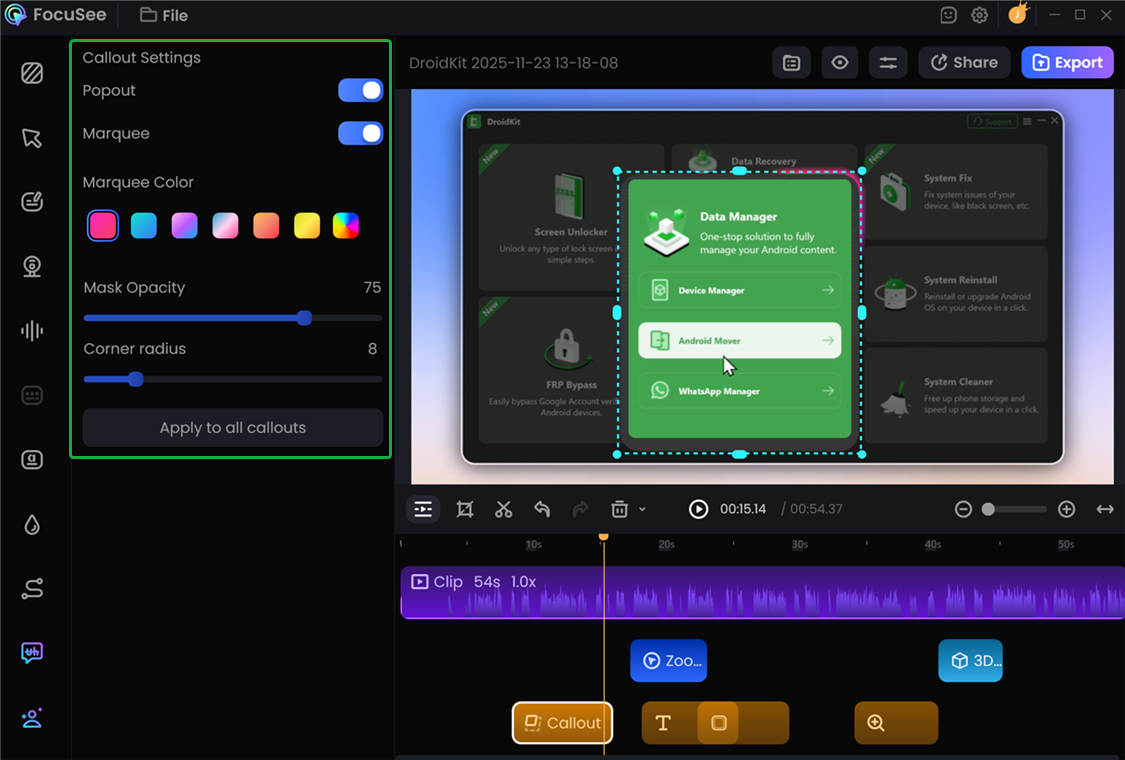Select the Zoo... zoom block on timeline
This screenshot has height=760, width=1125.
pos(669,660)
